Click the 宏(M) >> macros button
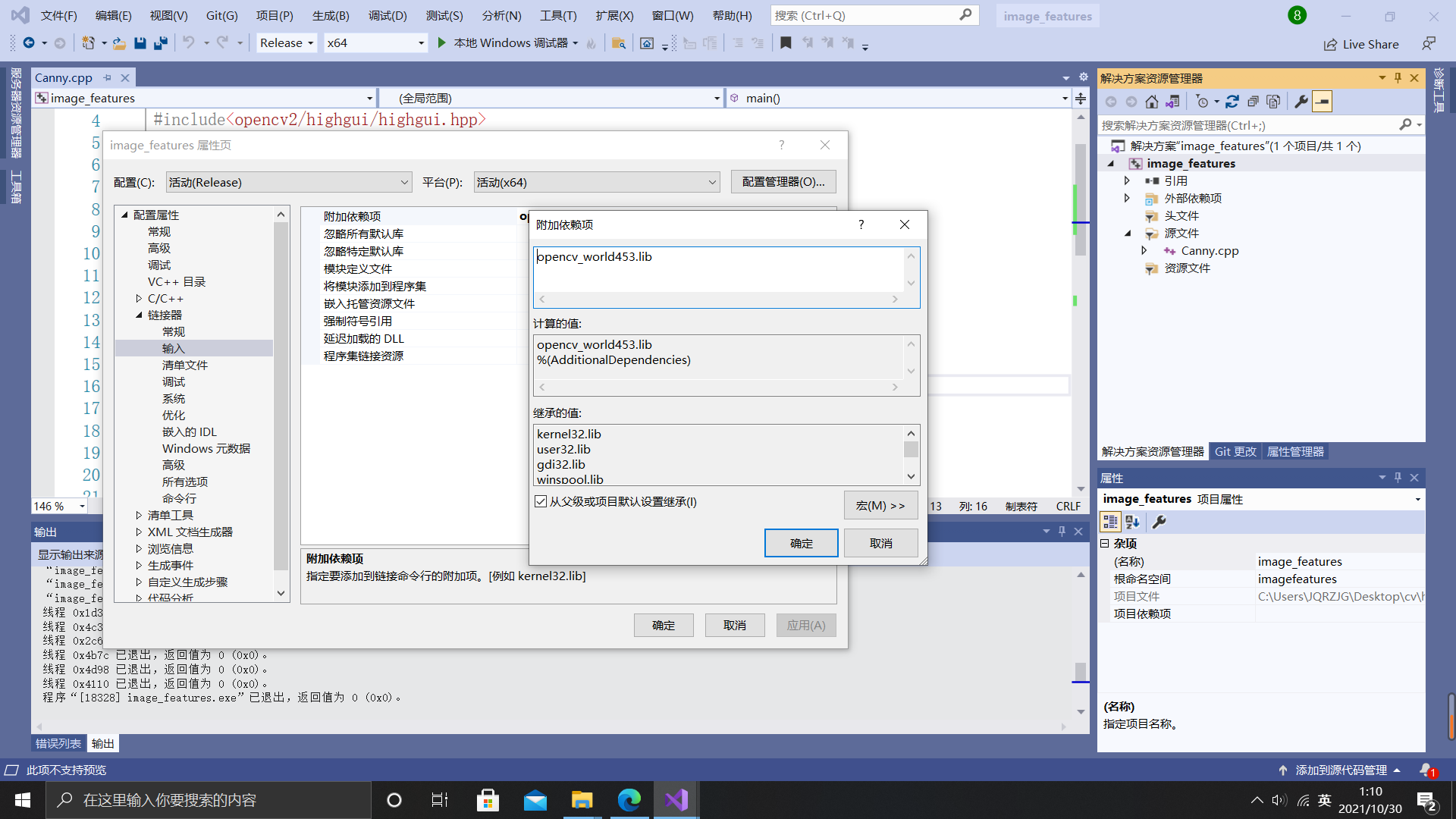The height and width of the screenshot is (819, 1456). [880, 505]
